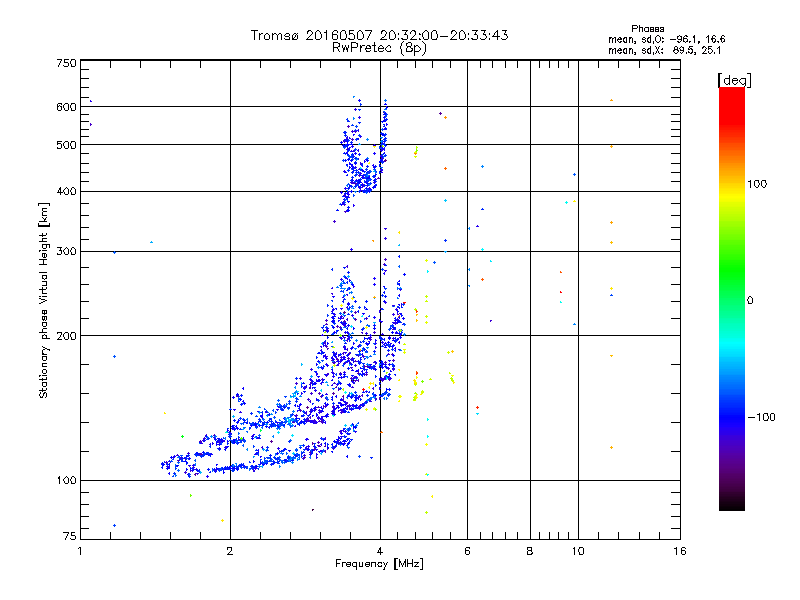Pick the green region of the colorbar

point(732,270)
